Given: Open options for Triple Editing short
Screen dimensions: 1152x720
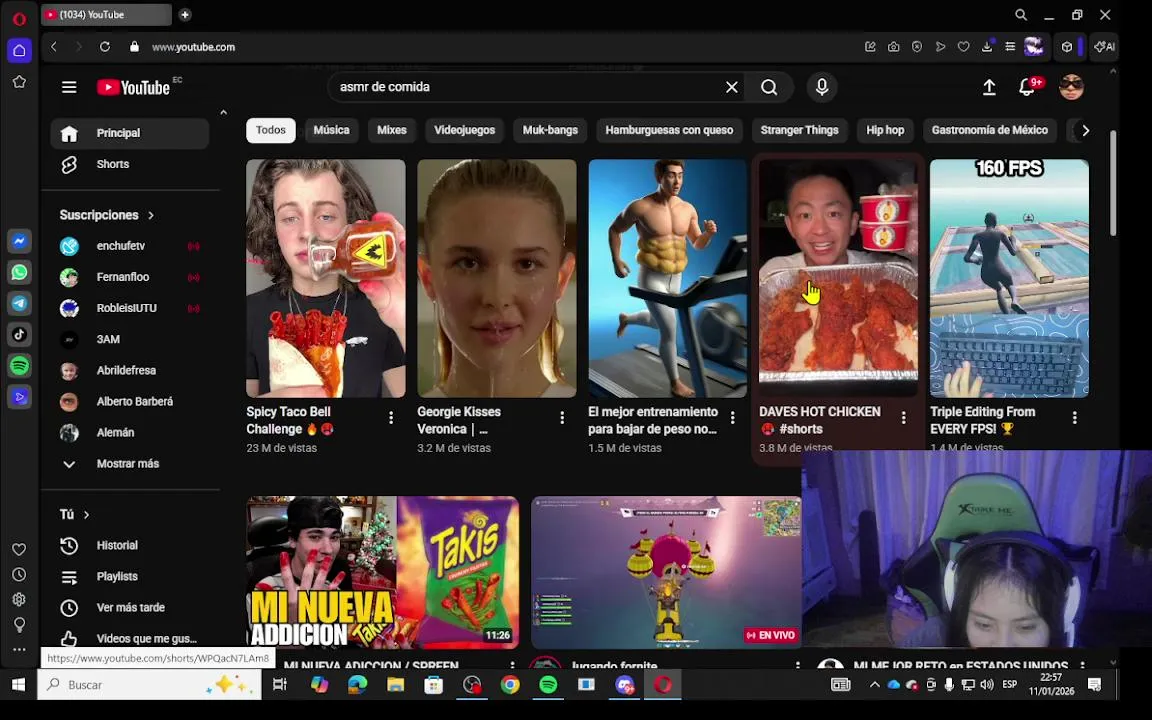Looking at the screenshot, I should (1075, 418).
